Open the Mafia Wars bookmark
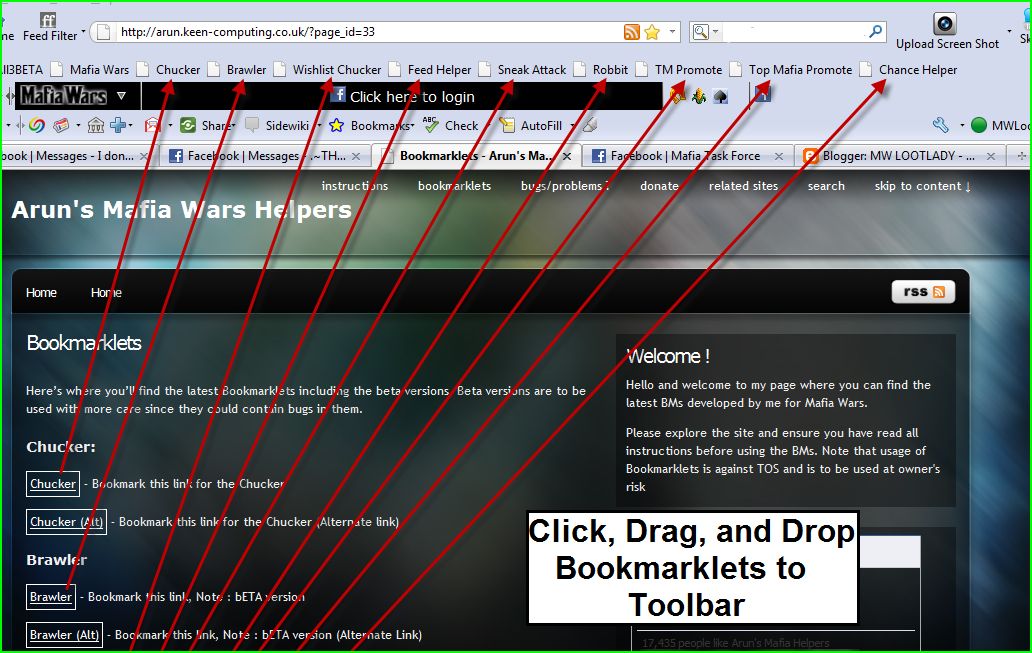 click(91, 69)
